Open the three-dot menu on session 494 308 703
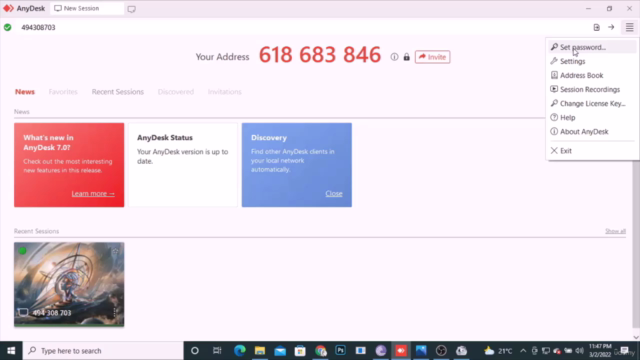 pos(114,313)
